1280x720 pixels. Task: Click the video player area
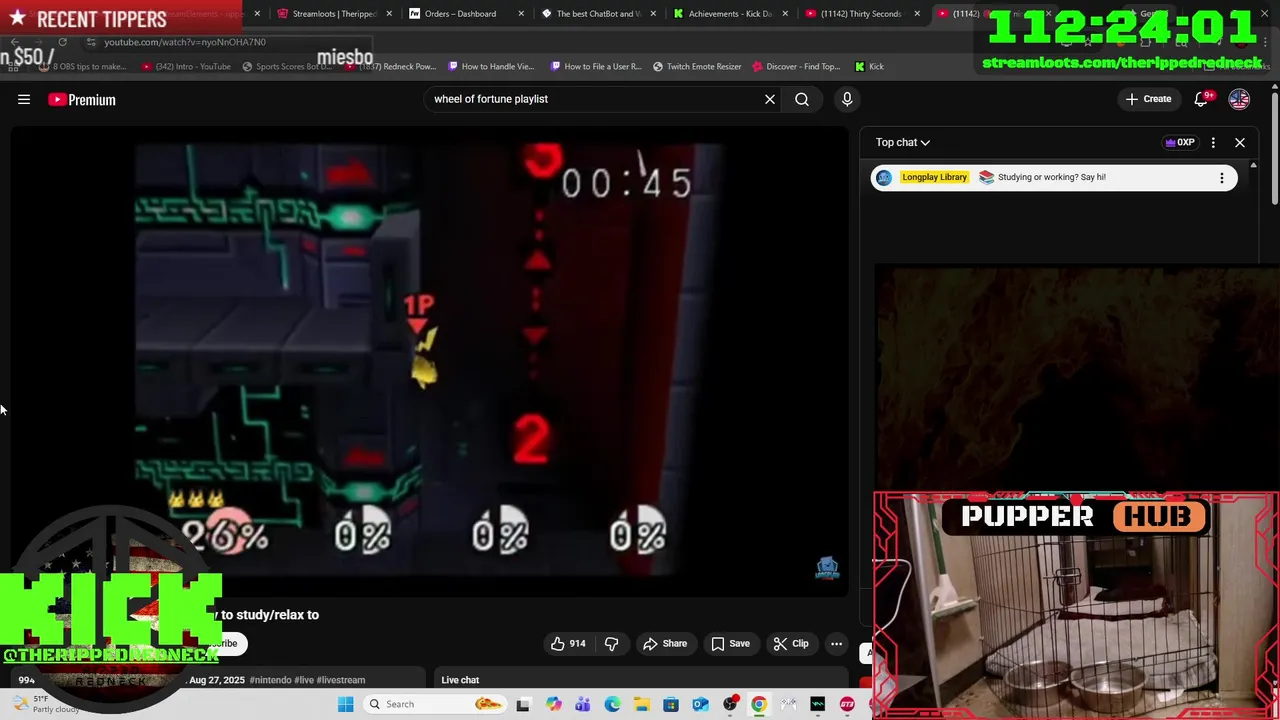pos(430,362)
